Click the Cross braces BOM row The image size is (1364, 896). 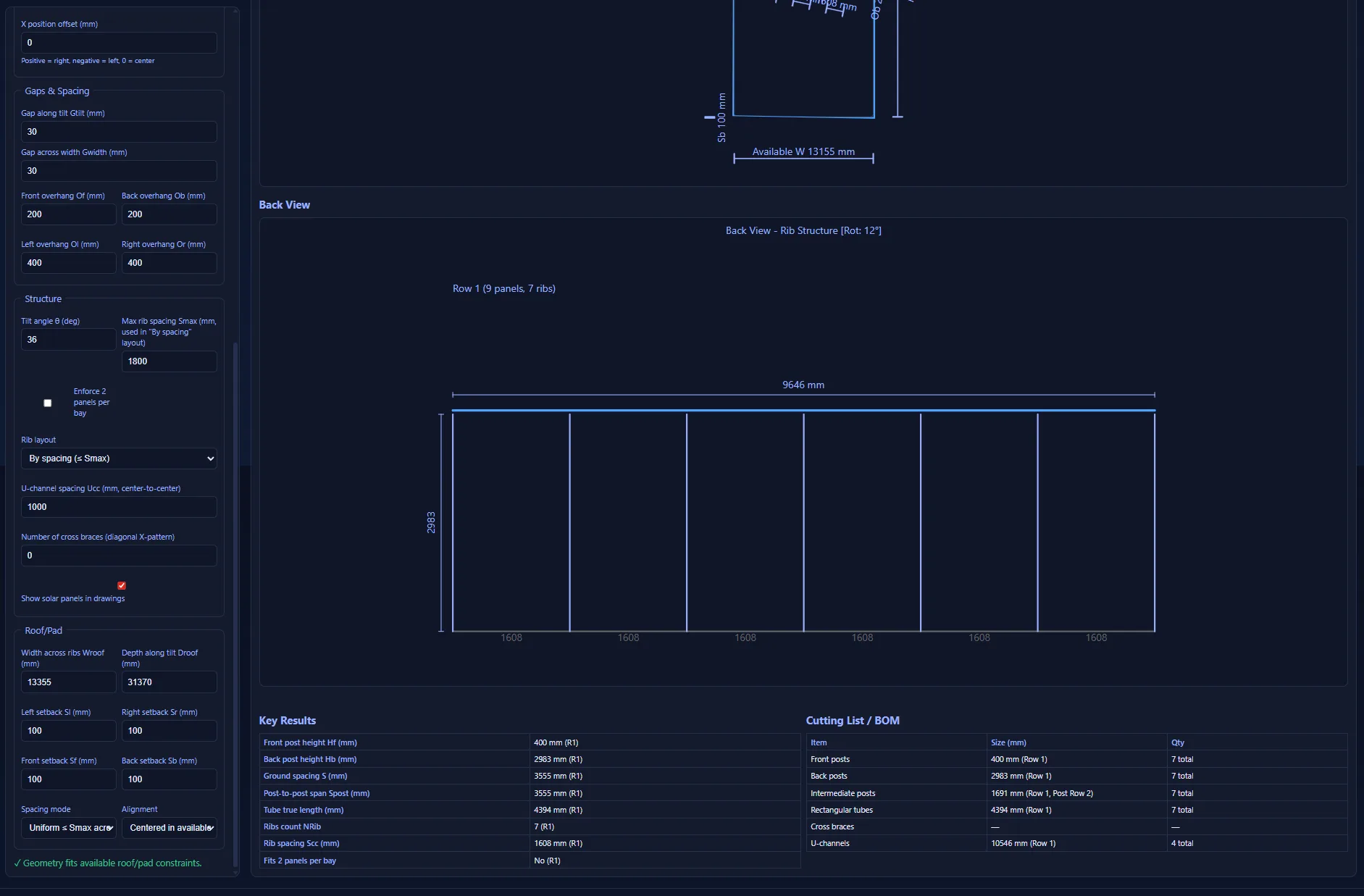(1076, 826)
